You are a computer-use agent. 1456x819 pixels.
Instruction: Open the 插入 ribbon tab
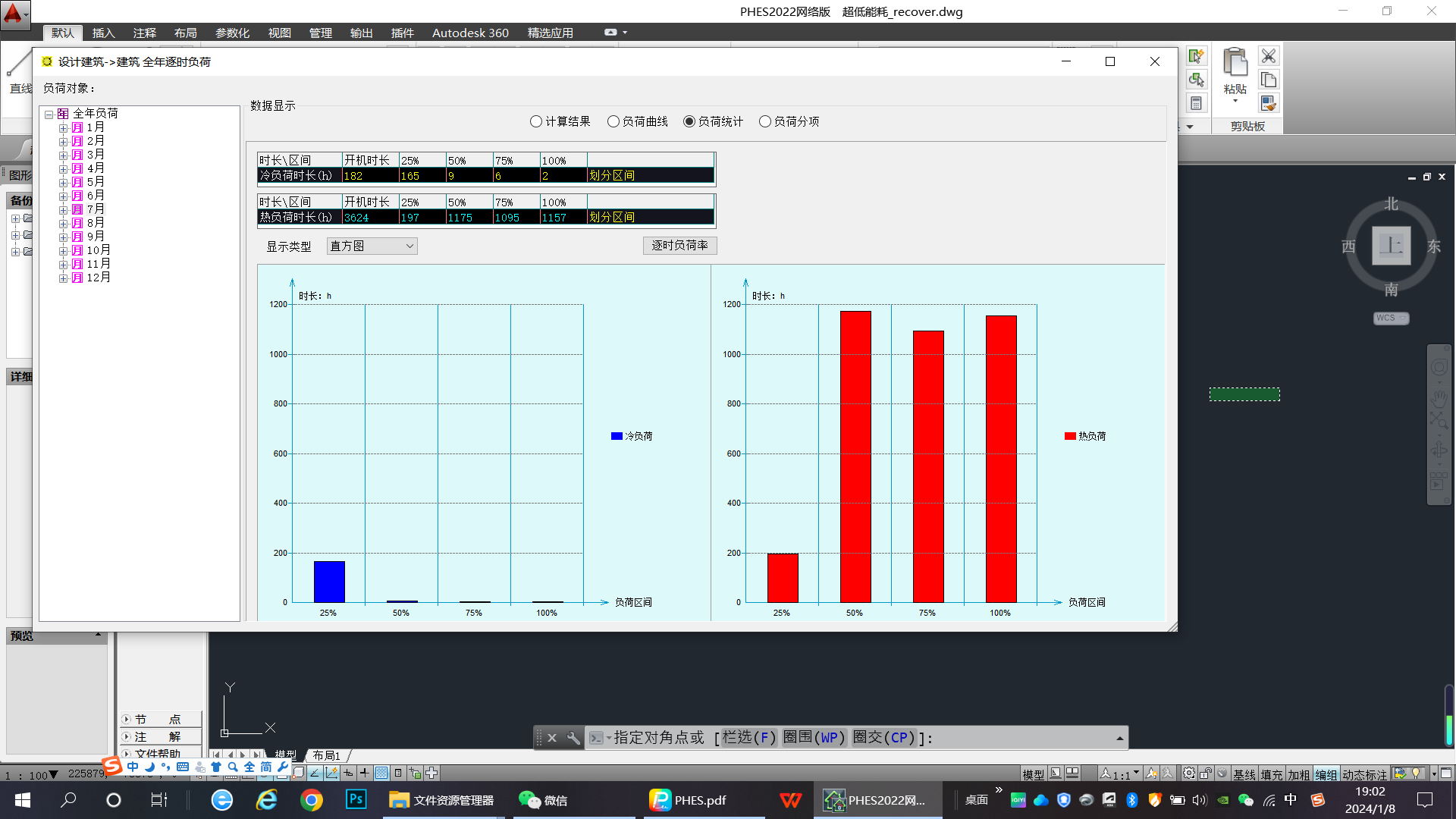click(103, 33)
